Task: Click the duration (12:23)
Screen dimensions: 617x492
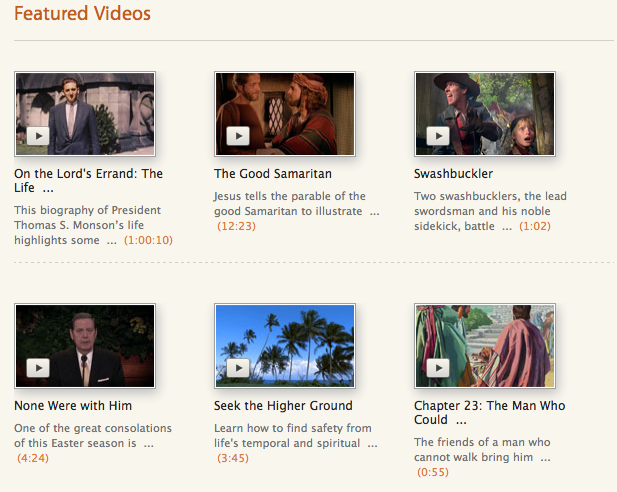Action: tap(236, 226)
